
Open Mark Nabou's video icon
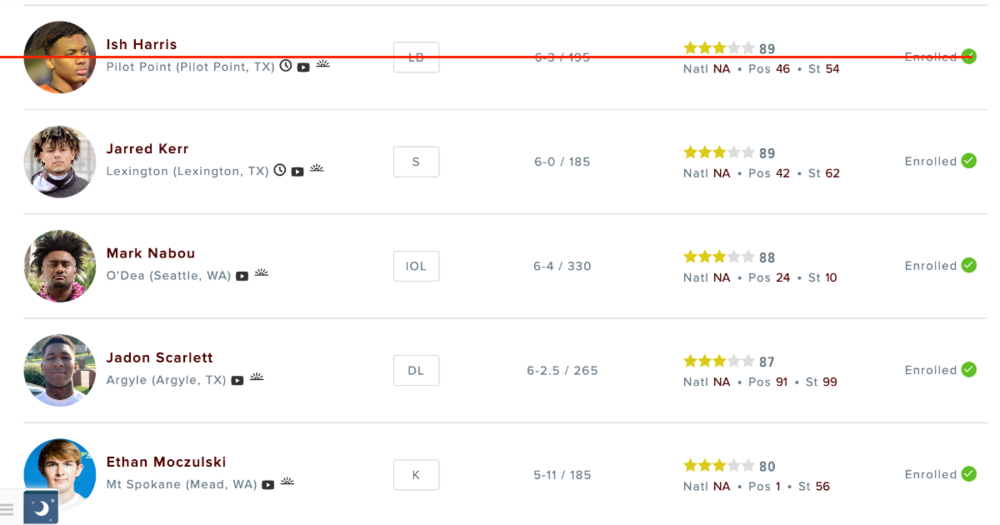click(x=242, y=276)
